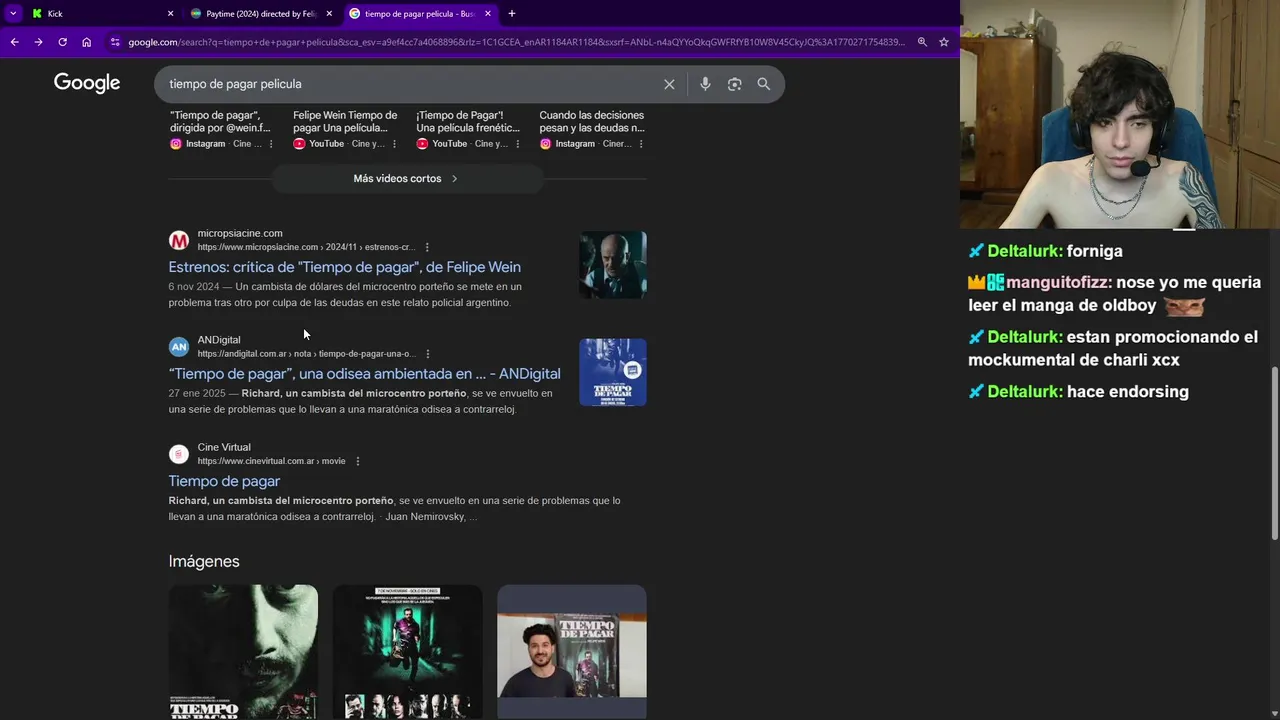Click the streamer webcam feed
This screenshot has width=1280, height=720.
(x=1120, y=115)
